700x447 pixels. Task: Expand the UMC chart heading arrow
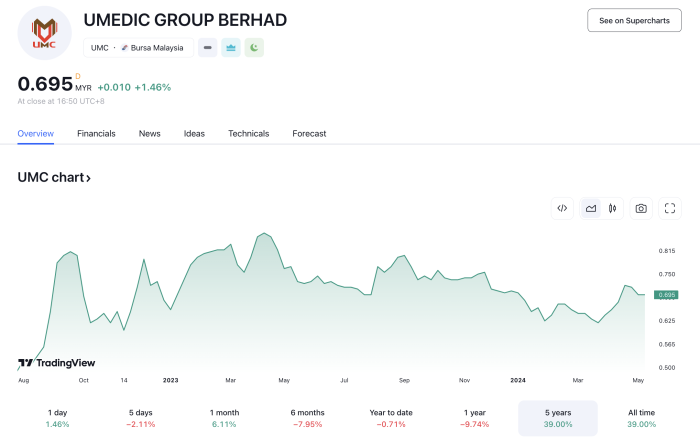55,178
